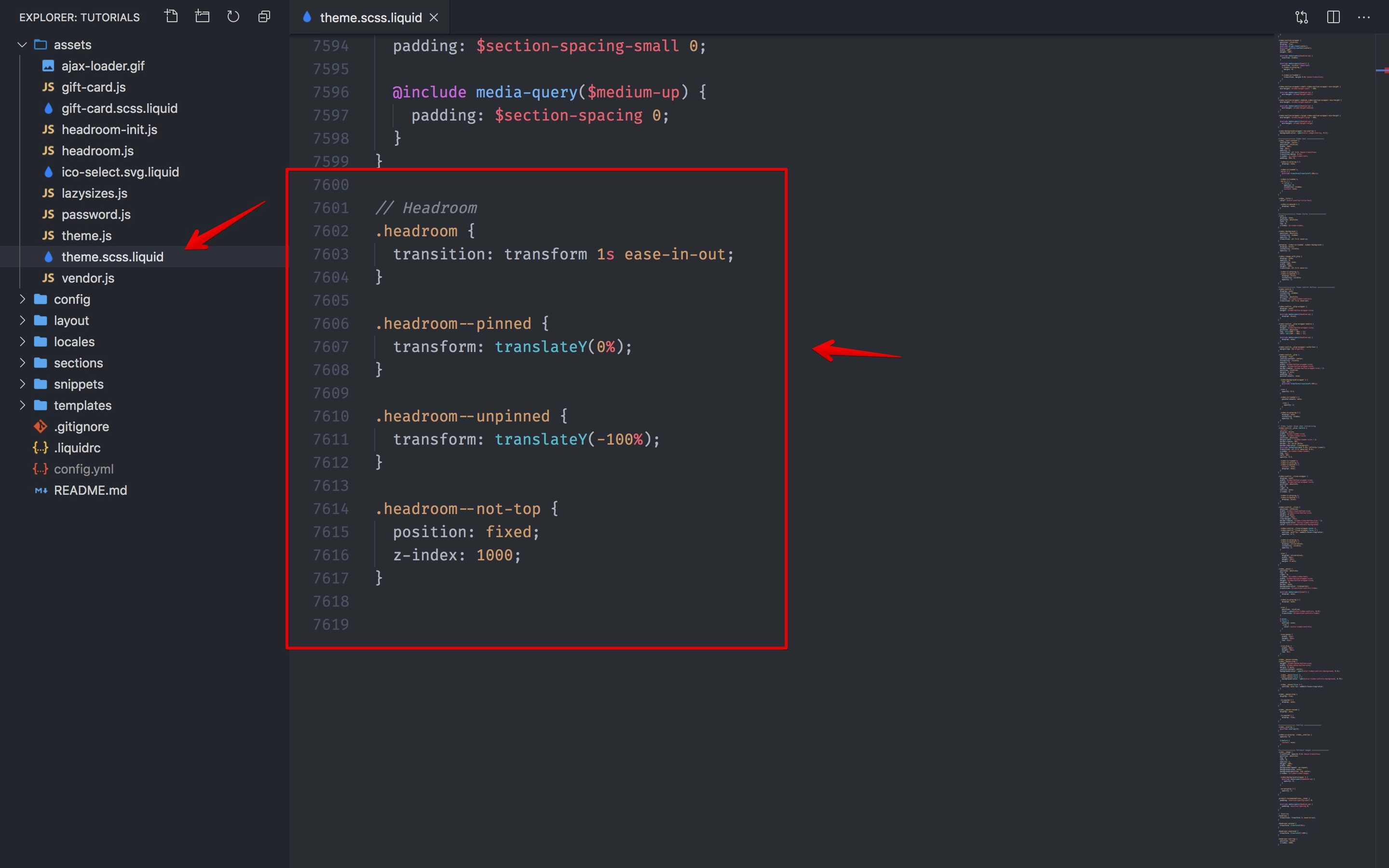Open changes with the compare icon
This screenshot has height=868, width=1389.
(x=1302, y=17)
